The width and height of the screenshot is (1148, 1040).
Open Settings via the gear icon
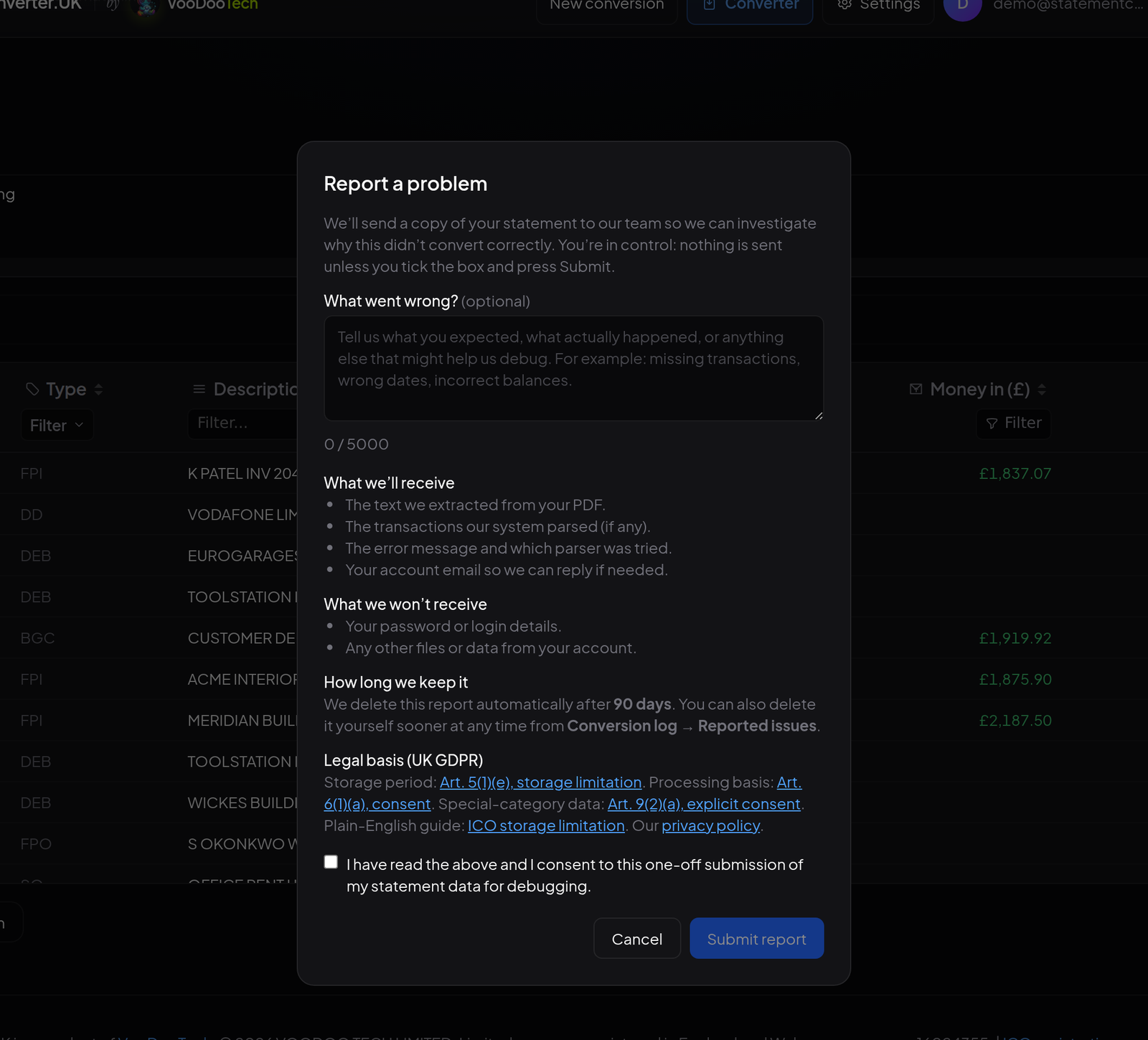[845, 4]
